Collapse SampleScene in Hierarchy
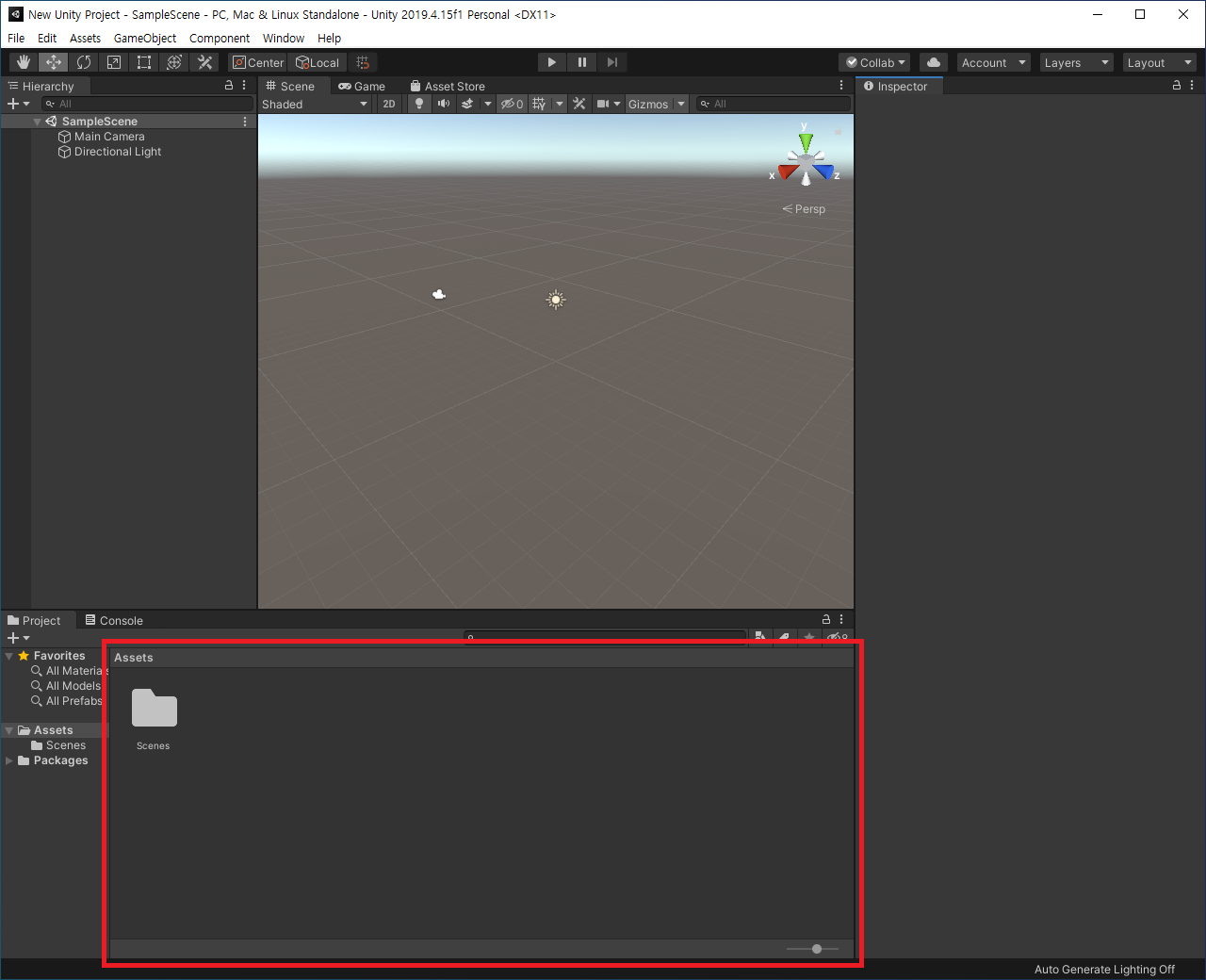The height and width of the screenshot is (980, 1206). (x=37, y=122)
